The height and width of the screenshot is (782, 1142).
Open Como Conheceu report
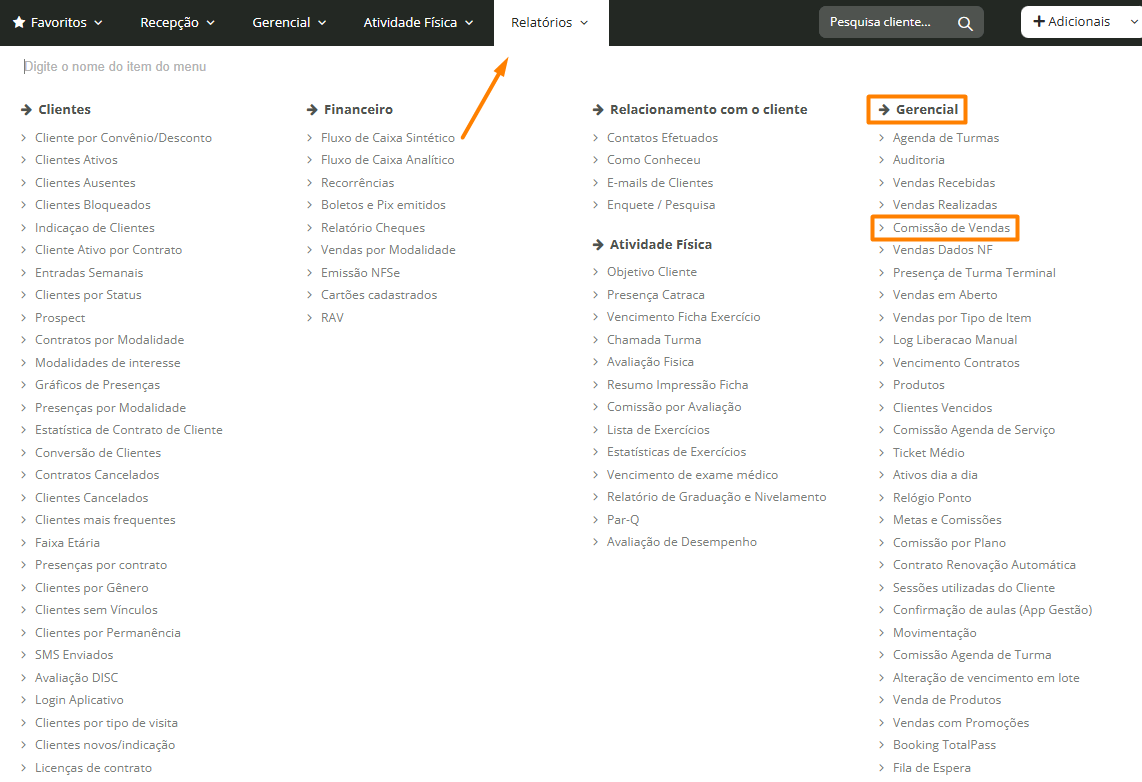(653, 159)
